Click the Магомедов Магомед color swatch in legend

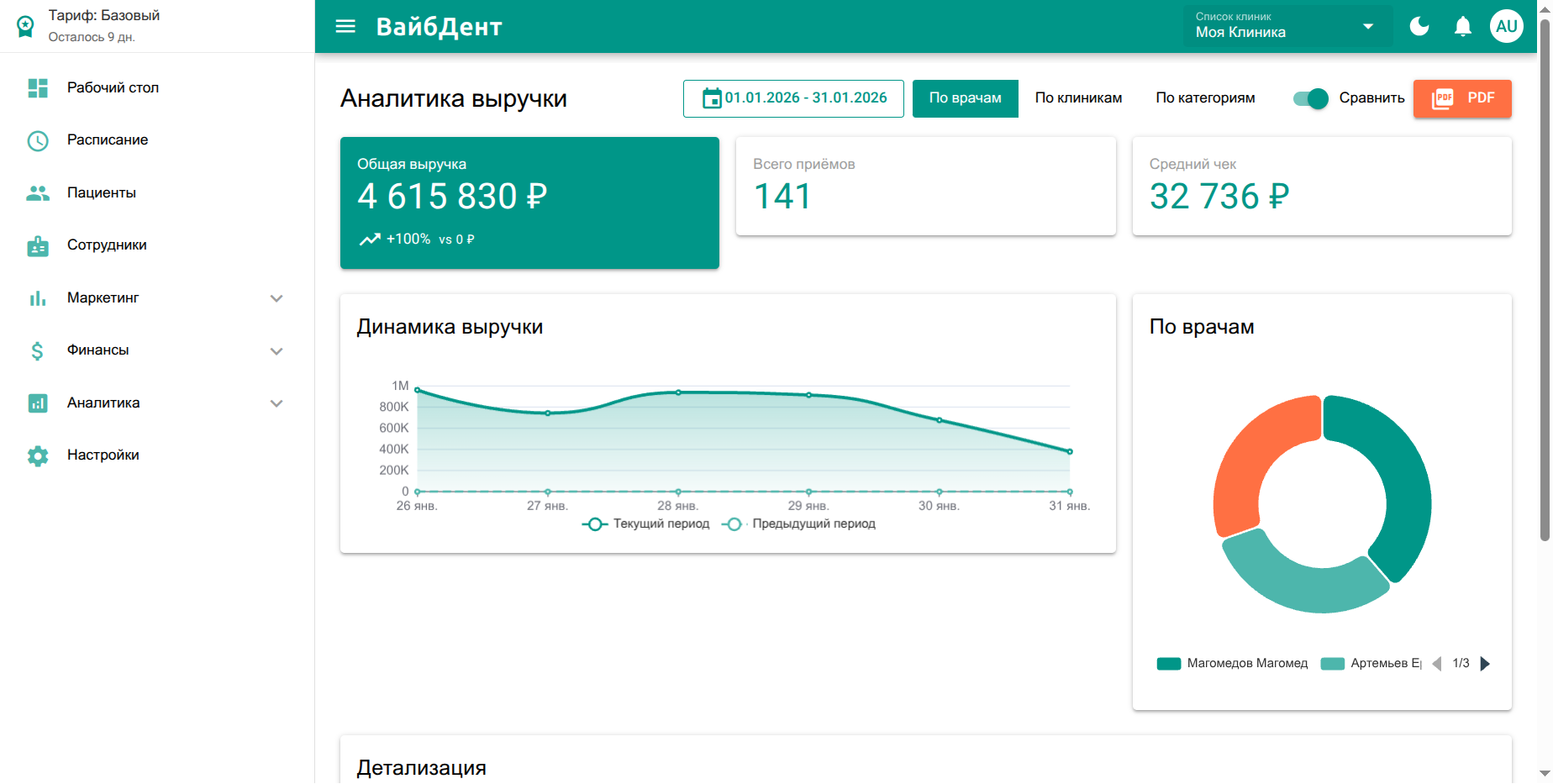1169,663
